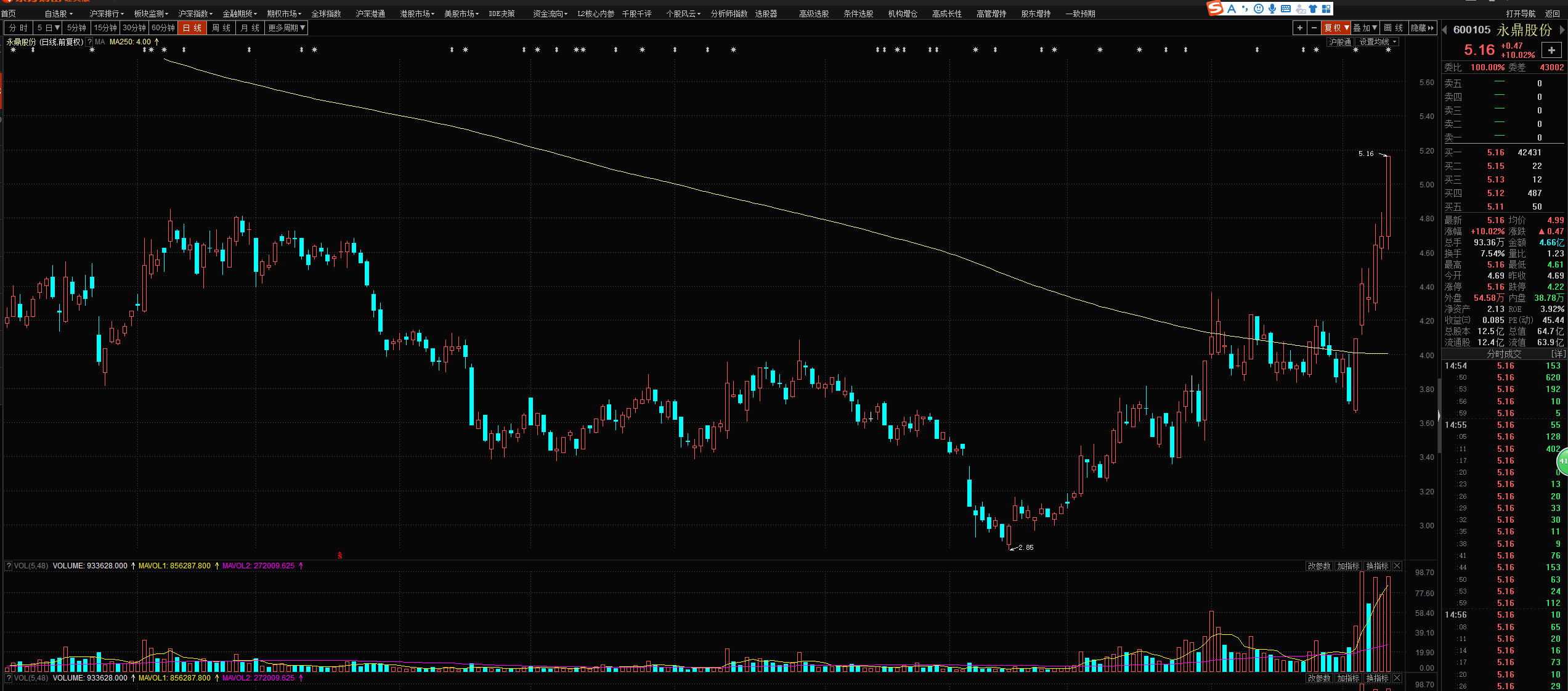Image resolution: width=1568 pixels, height=691 pixels.
Task: Click the last star event marker above chart
Action: click(x=1388, y=50)
